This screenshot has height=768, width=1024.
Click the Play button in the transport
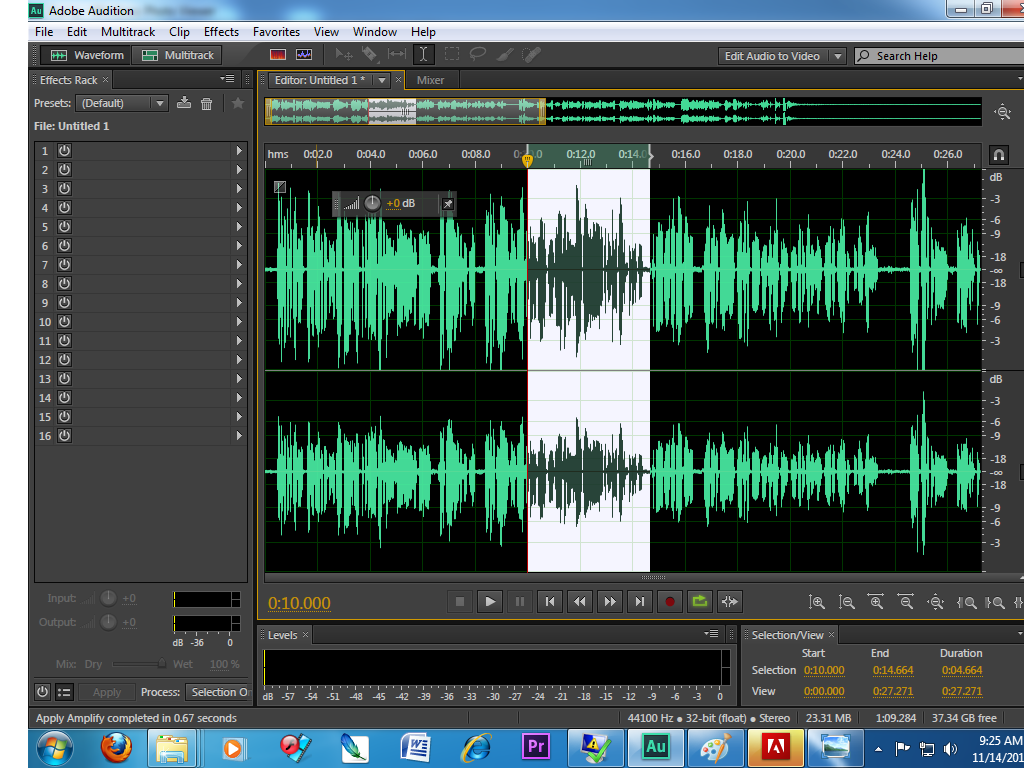pyautogui.click(x=489, y=601)
